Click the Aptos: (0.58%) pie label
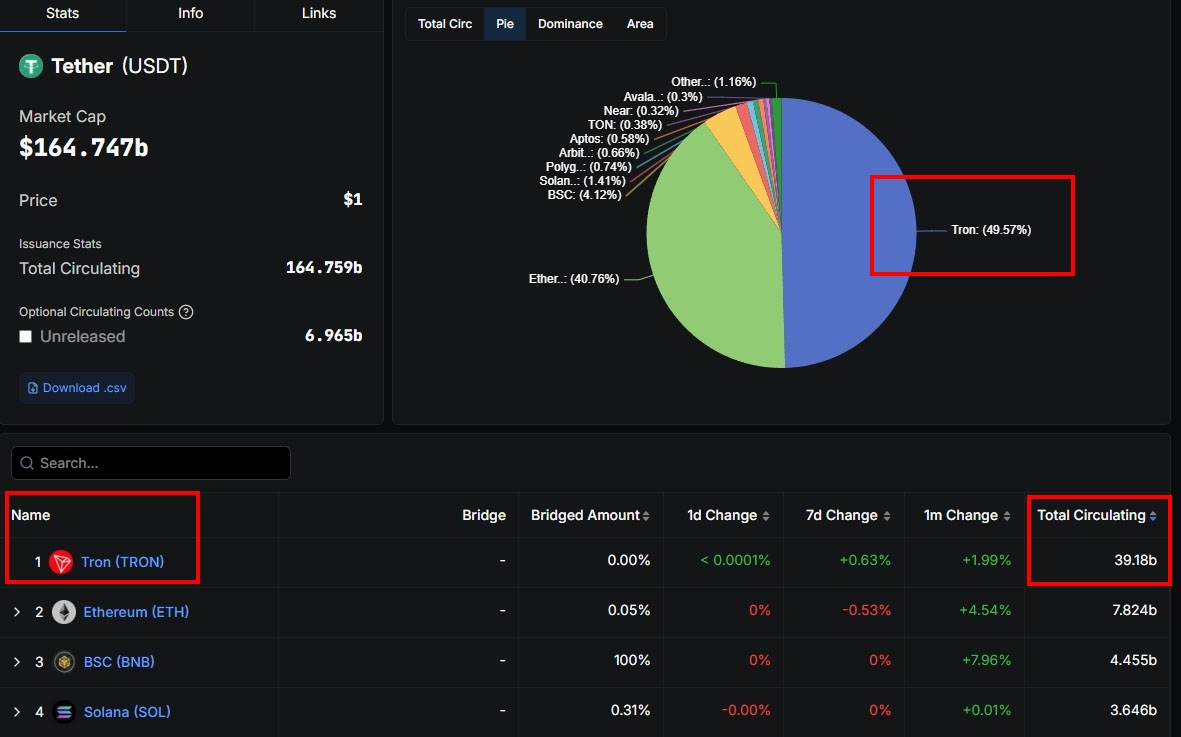 click(x=609, y=139)
